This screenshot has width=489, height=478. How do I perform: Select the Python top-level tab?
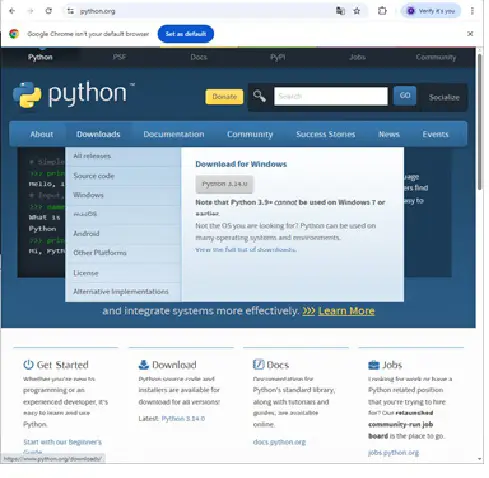point(40,57)
